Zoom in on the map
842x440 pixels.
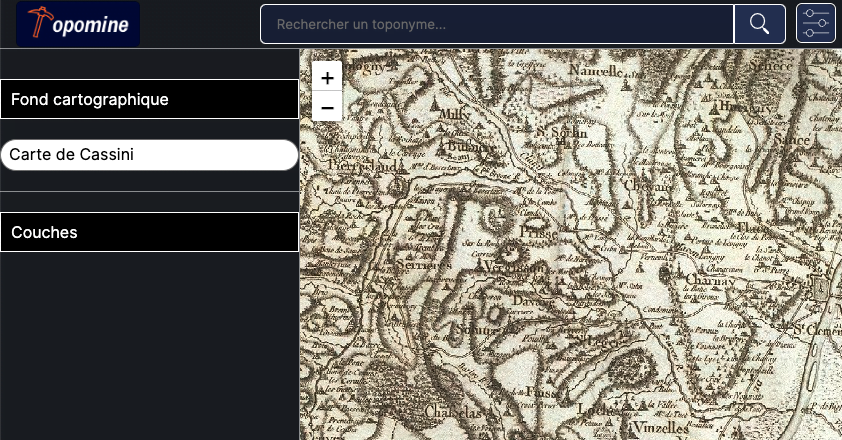point(327,76)
